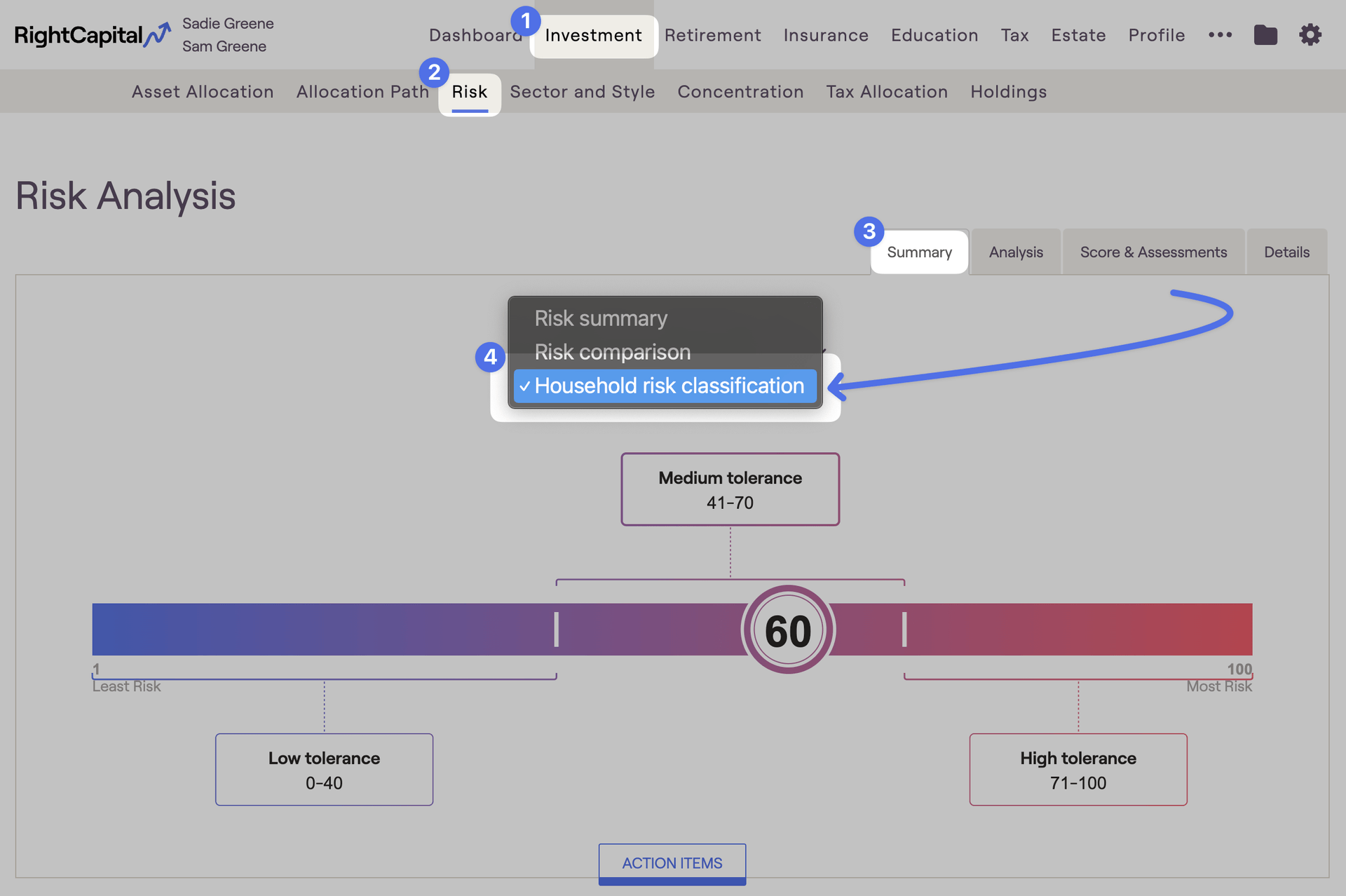Select the Summary view tab
1346x896 pixels.
tap(919, 252)
